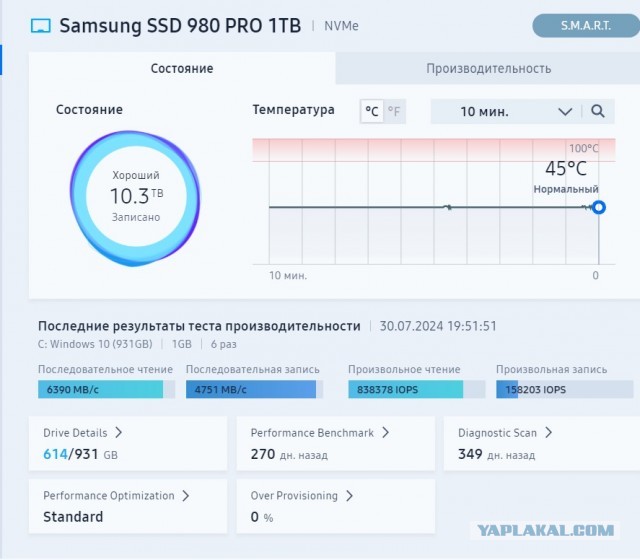Open Diagnostic Scan card
640x560 pixels.
pyautogui.click(x=542, y=443)
